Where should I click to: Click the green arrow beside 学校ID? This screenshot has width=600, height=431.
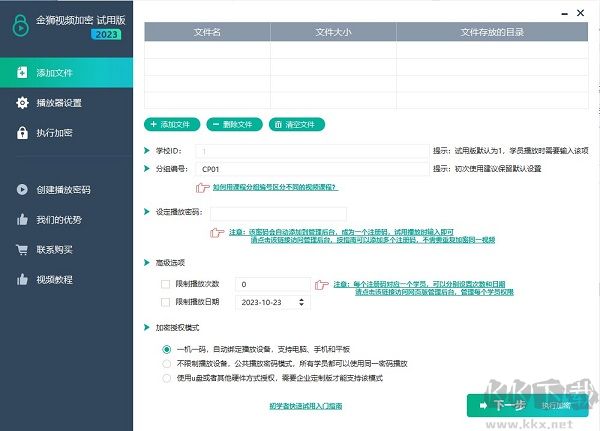(147, 150)
